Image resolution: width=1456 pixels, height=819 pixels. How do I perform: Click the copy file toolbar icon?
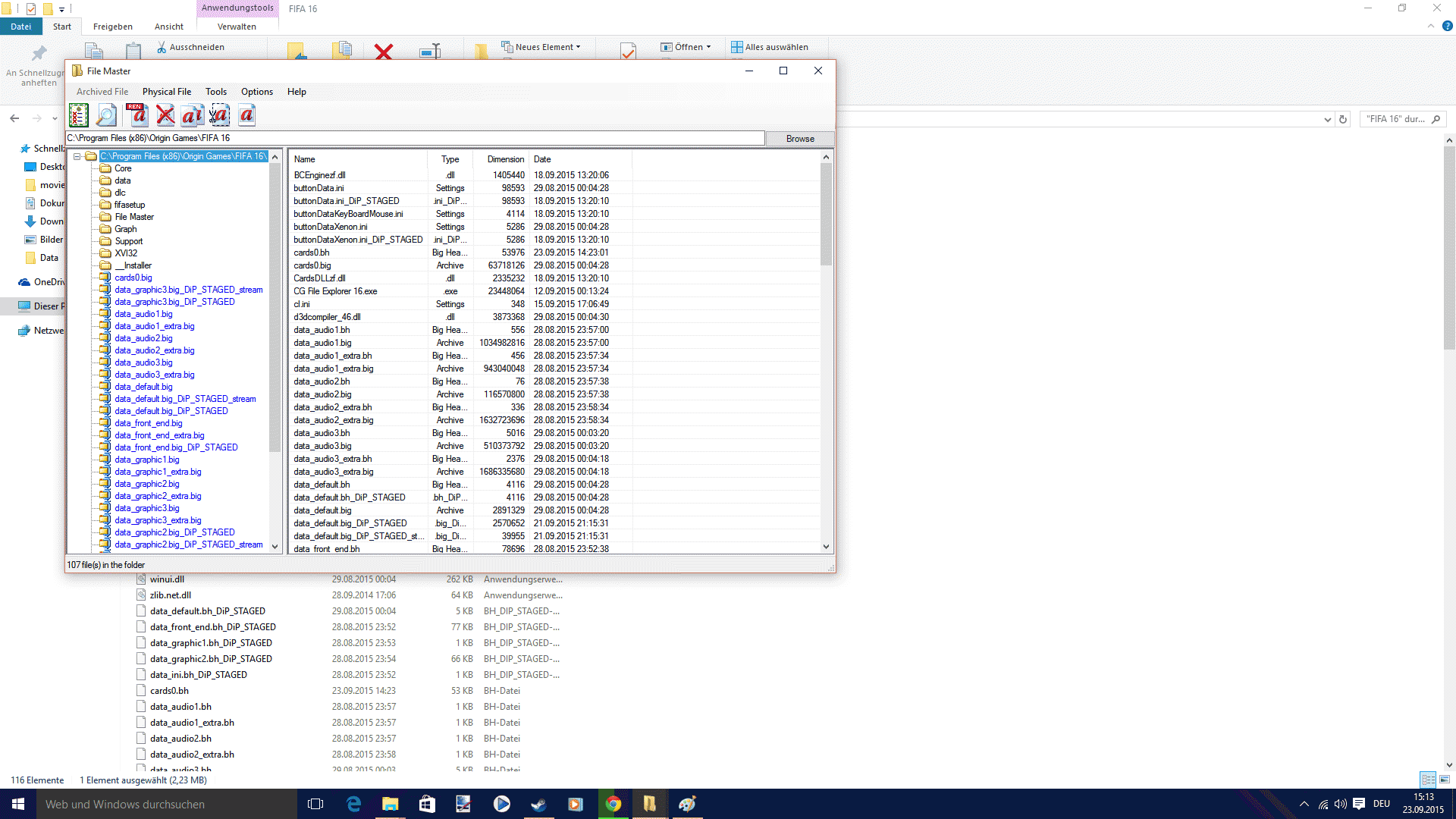coord(193,115)
